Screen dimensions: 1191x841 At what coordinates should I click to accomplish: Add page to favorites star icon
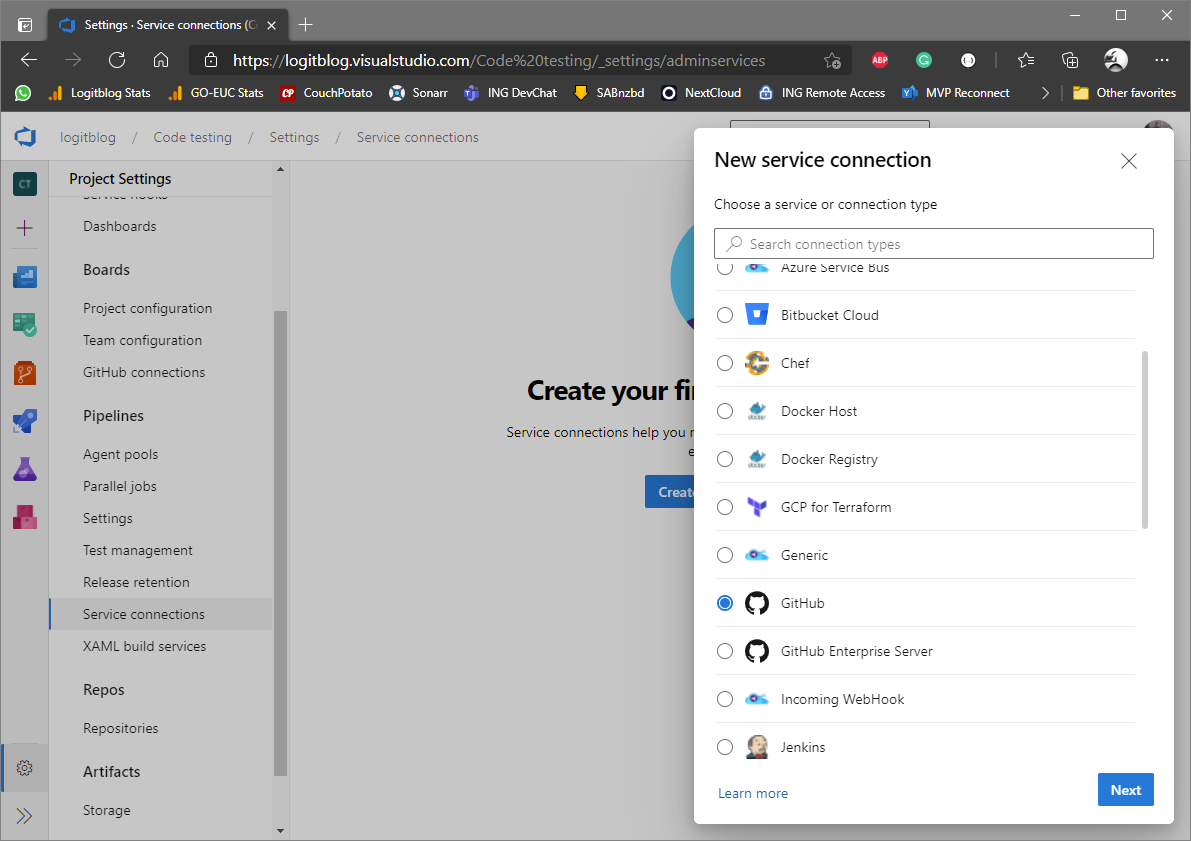pos(832,61)
